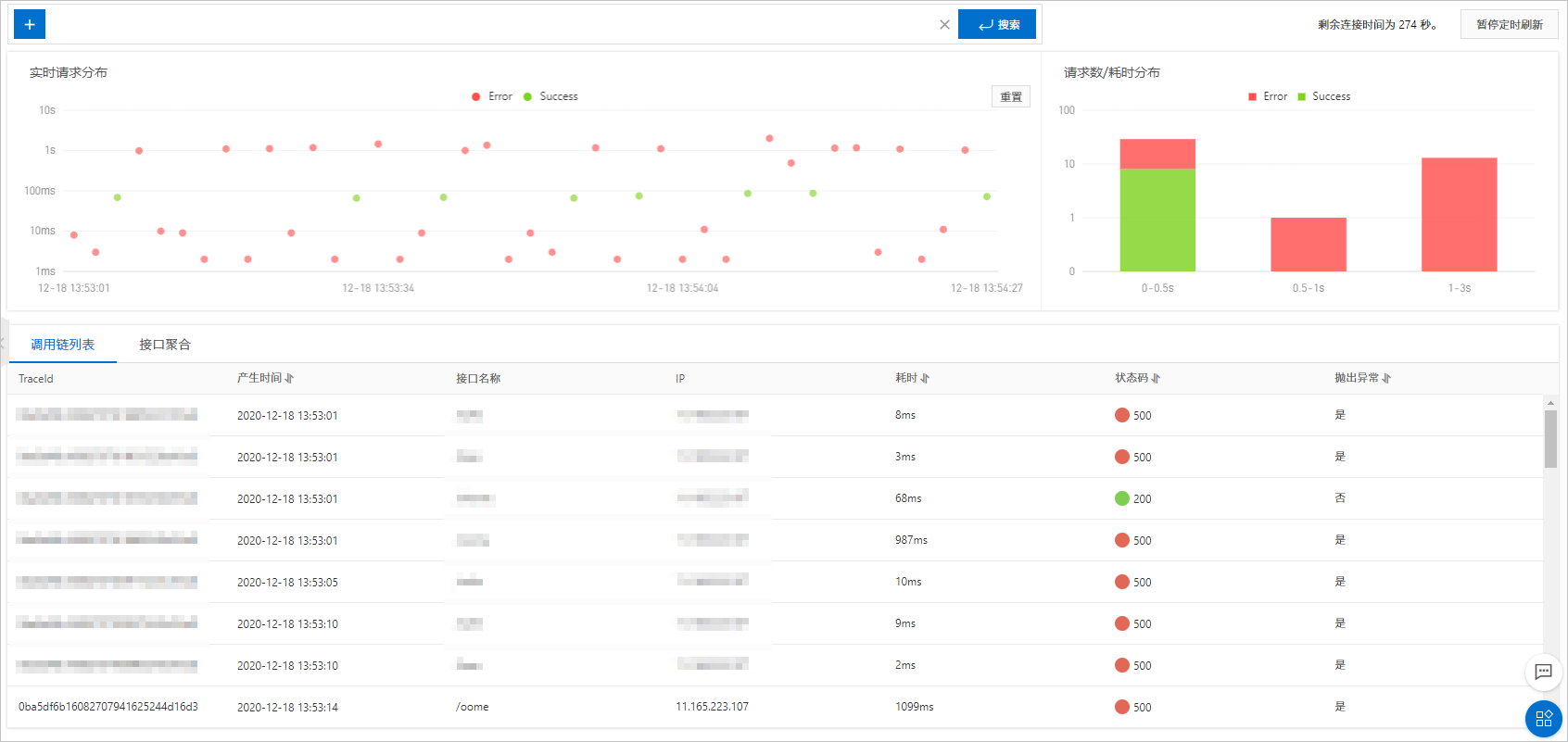Sort by 产生时间 column sort icon
The height and width of the screenshot is (742, 1568).
coord(290,378)
